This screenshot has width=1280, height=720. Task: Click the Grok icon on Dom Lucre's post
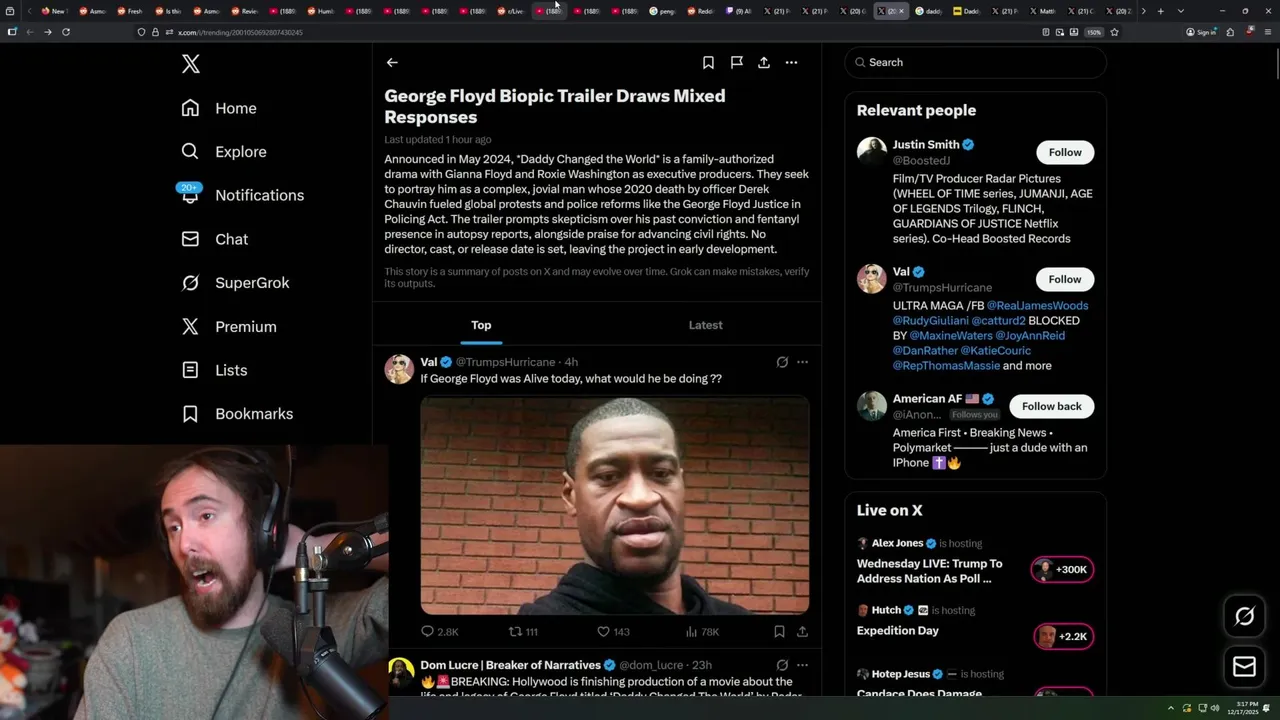point(782,665)
